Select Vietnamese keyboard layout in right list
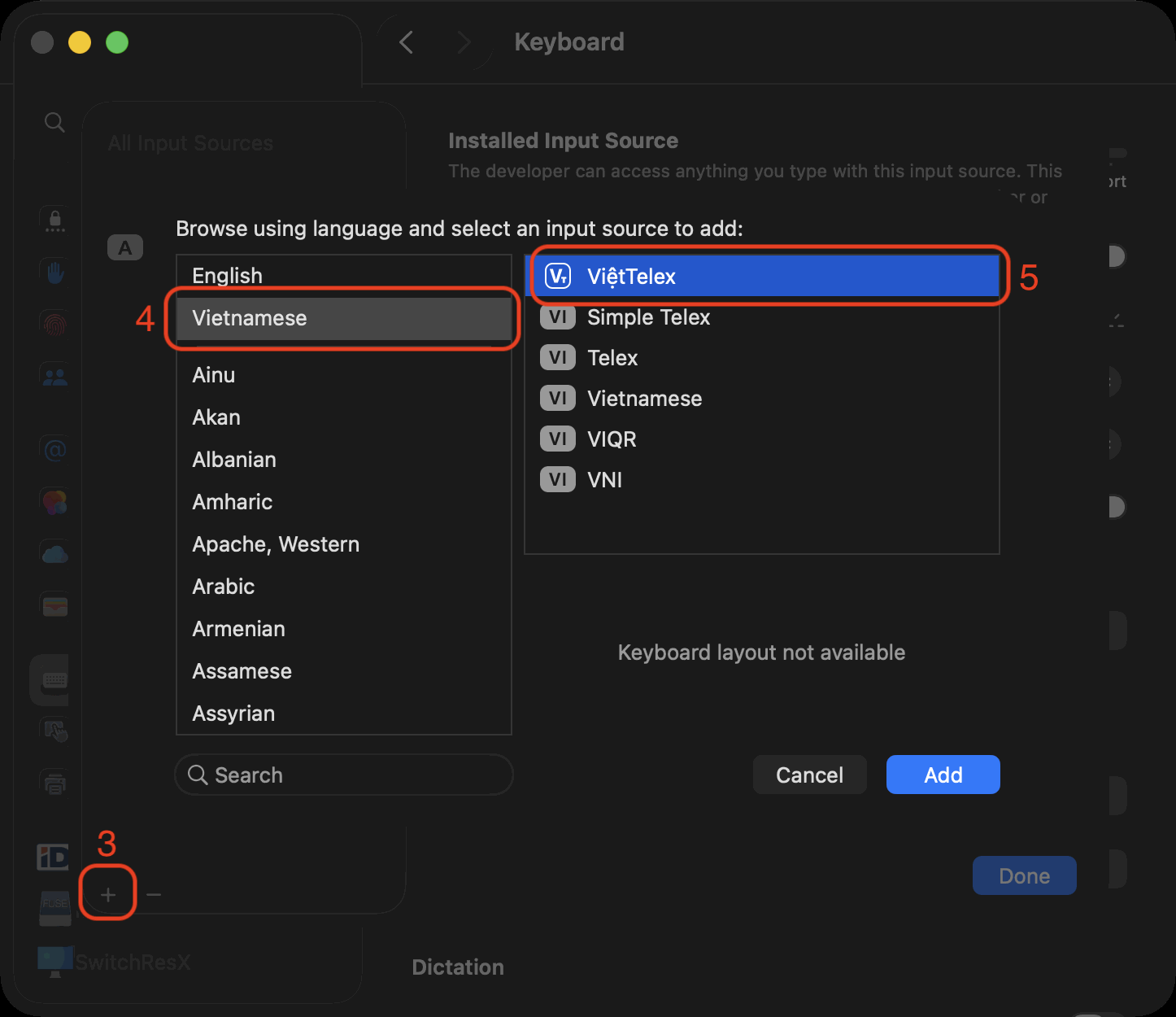Screen dimensions: 1176x1017 [762, 399]
